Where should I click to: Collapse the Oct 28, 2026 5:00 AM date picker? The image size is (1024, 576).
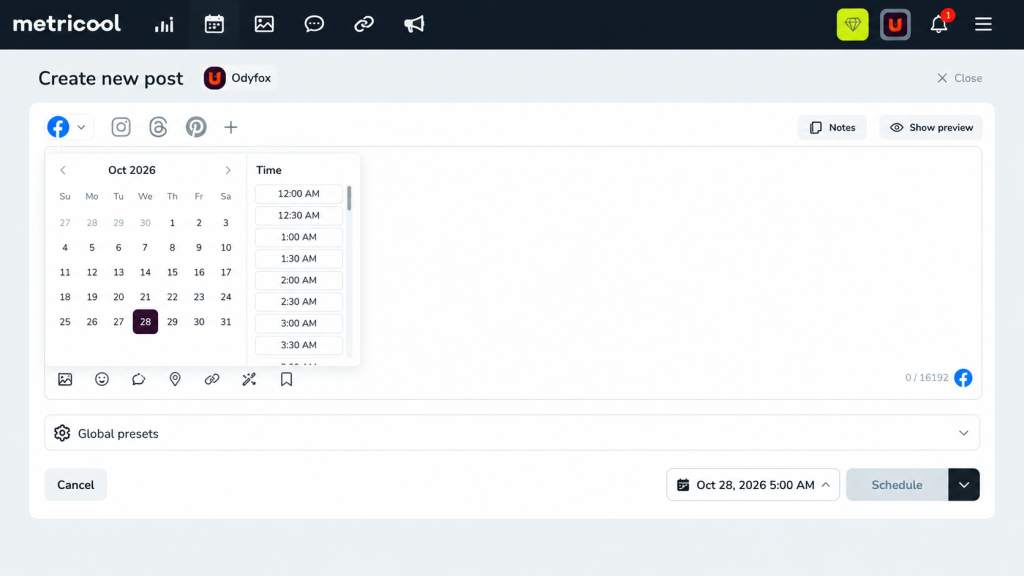pos(753,485)
